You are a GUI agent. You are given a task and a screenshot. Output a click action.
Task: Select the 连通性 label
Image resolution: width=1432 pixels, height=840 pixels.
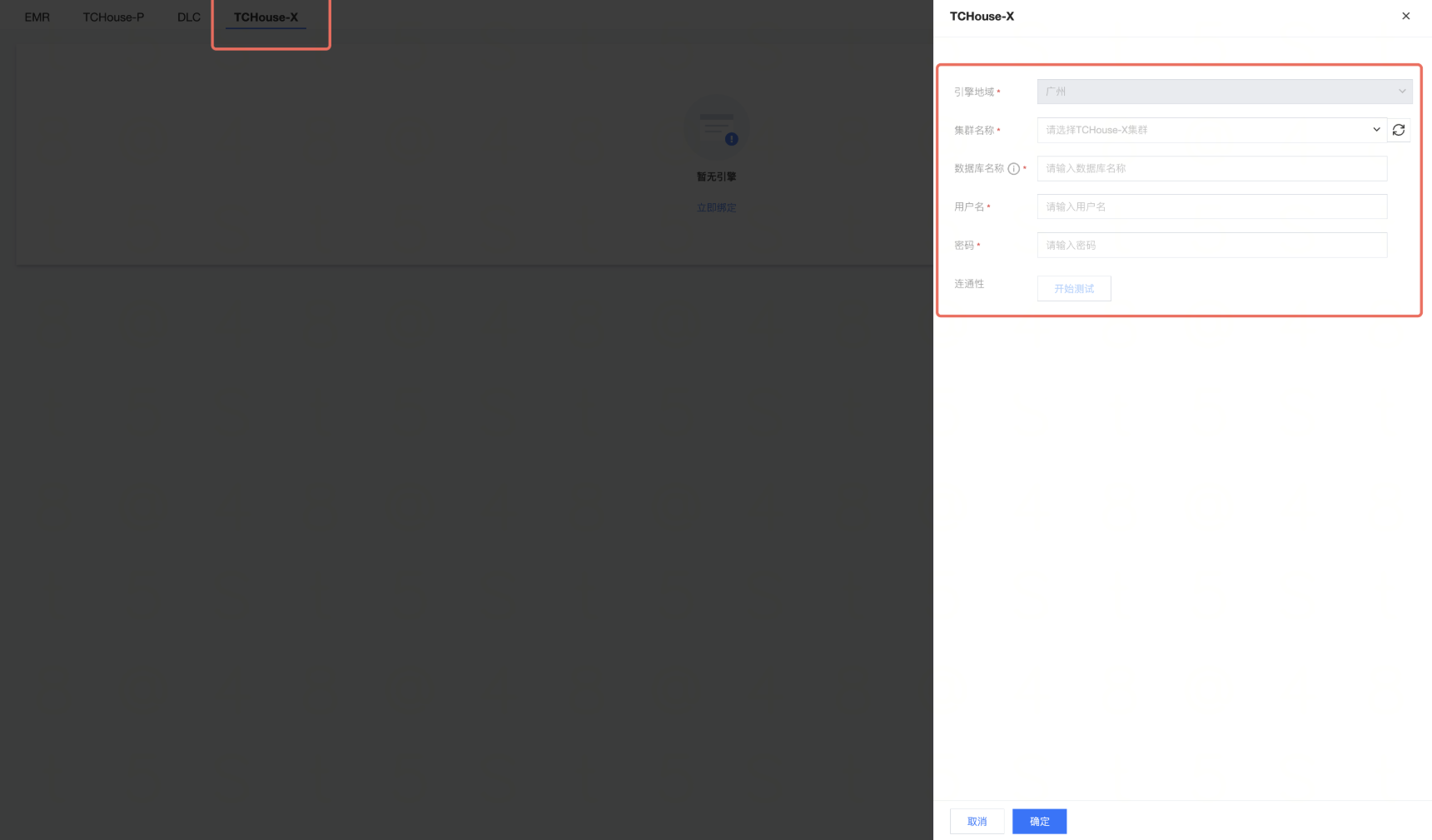click(x=969, y=284)
